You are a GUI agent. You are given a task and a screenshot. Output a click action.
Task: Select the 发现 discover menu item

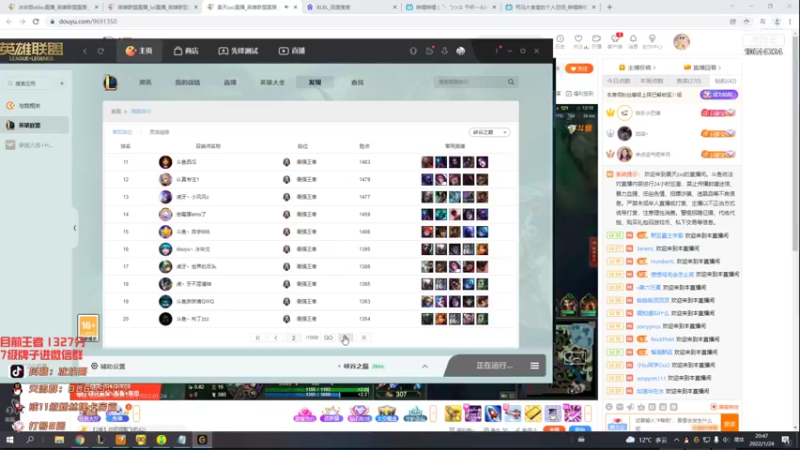pyautogui.click(x=315, y=82)
